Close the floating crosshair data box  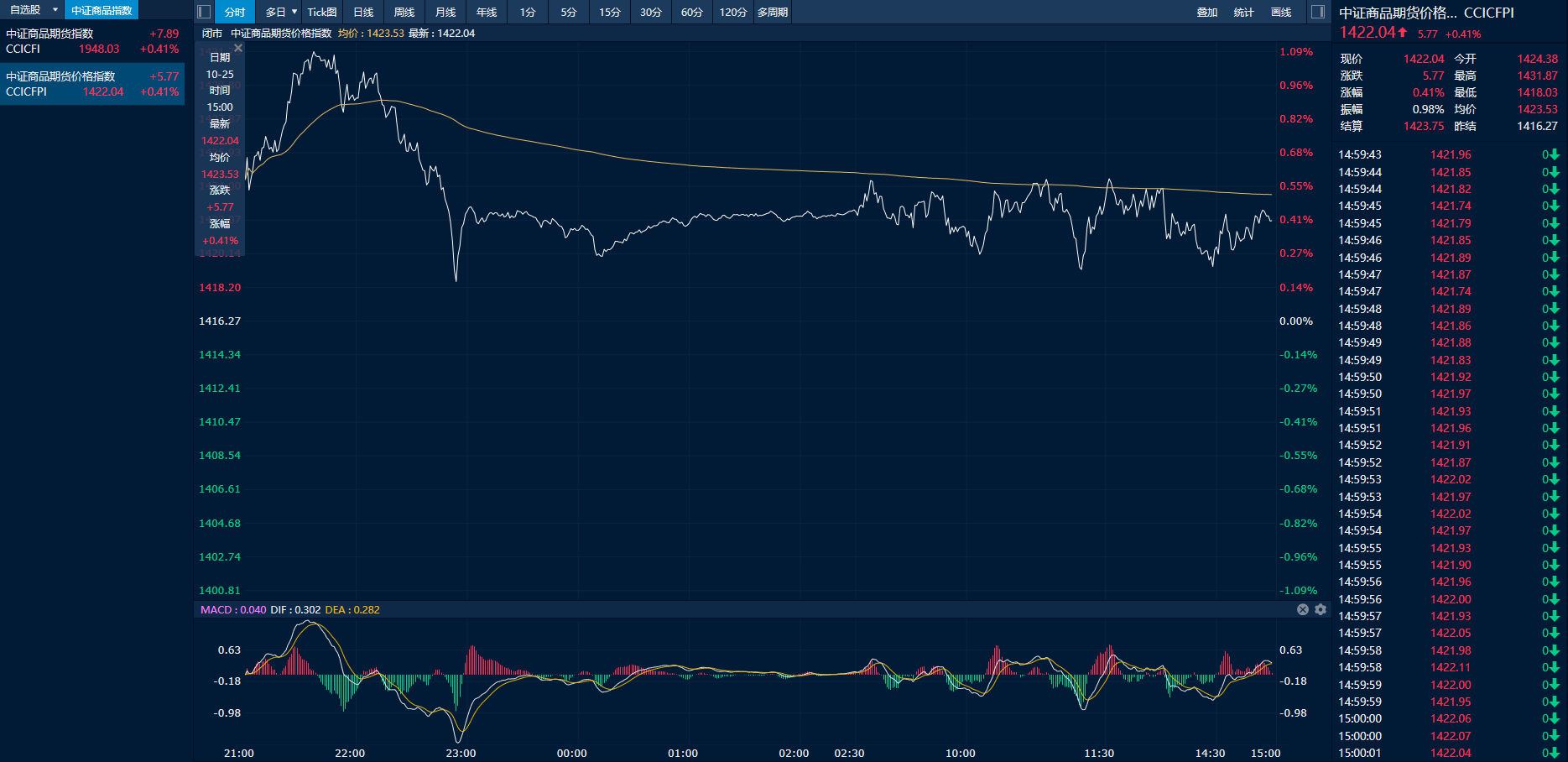pos(238,48)
